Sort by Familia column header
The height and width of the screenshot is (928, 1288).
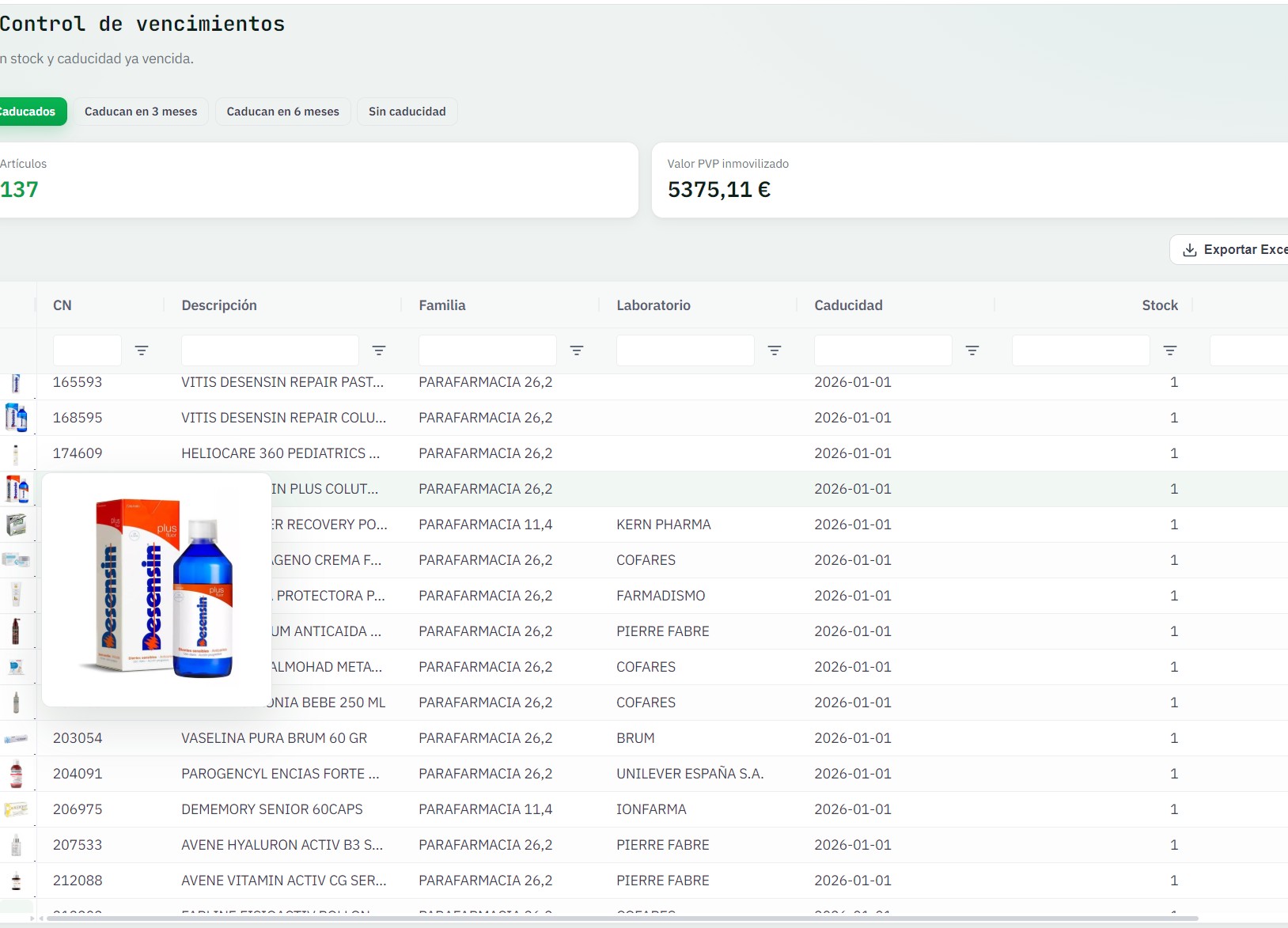pyautogui.click(x=442, y=305)
